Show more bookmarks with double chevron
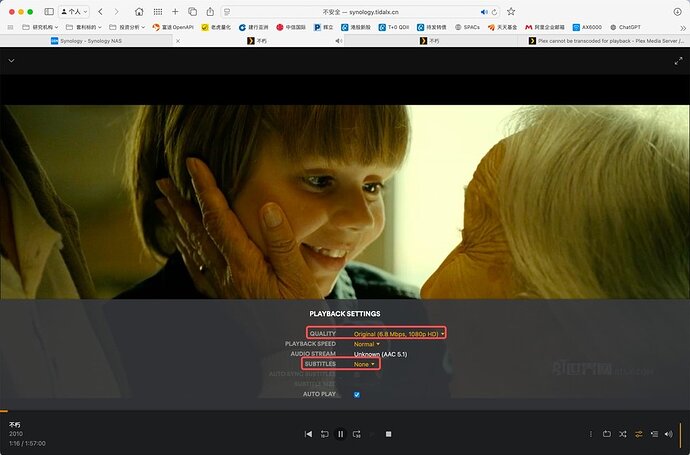Viewport: 690px width, 455px height. [683, 28]
